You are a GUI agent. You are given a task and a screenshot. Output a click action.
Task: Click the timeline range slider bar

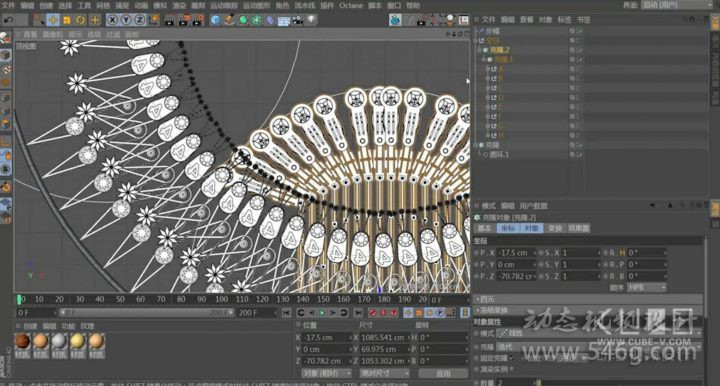point(147,313)
